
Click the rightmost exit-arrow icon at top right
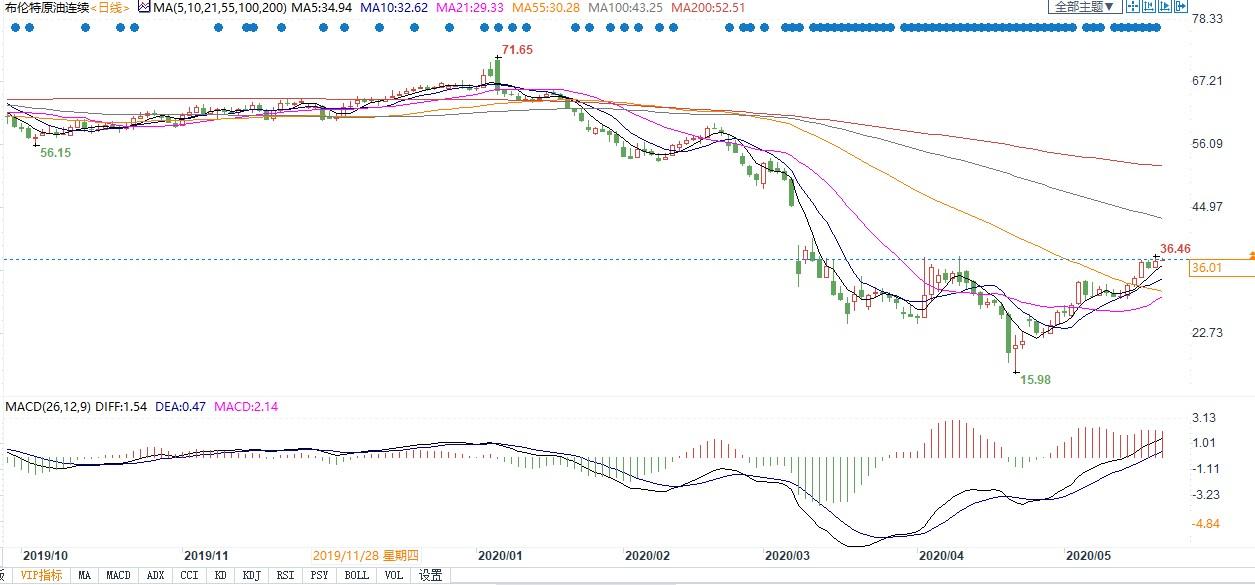[x=1180, y=7]
